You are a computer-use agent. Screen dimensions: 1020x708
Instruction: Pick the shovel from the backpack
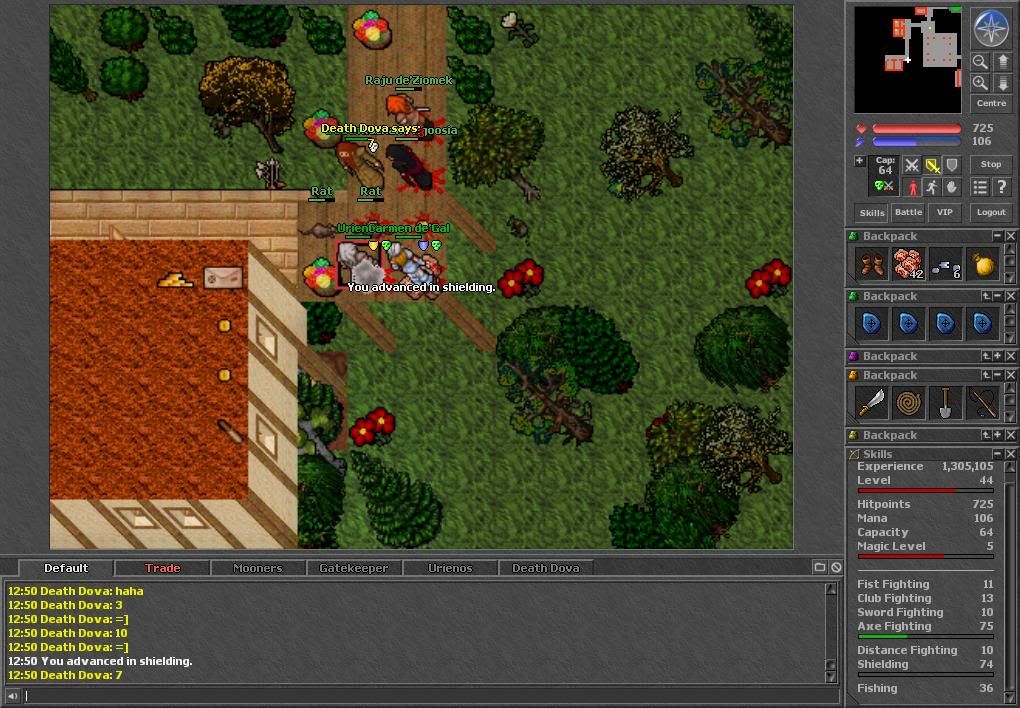(x=945, y=403)
